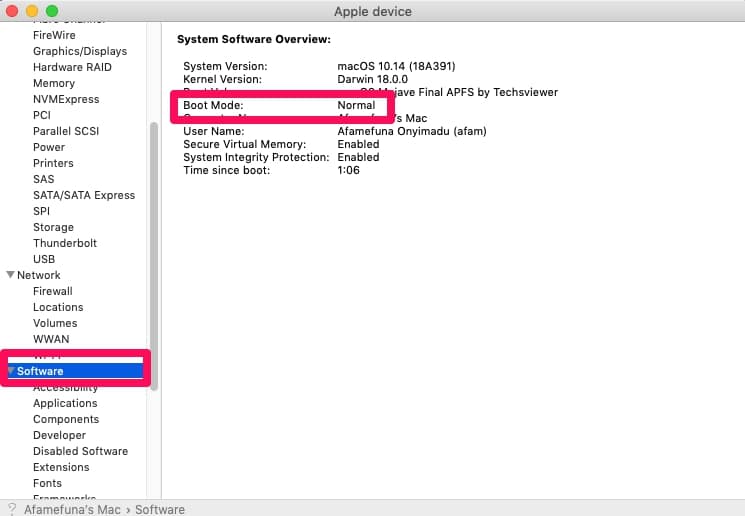Click System Integrity Protection Enabled value

(358, 157)
